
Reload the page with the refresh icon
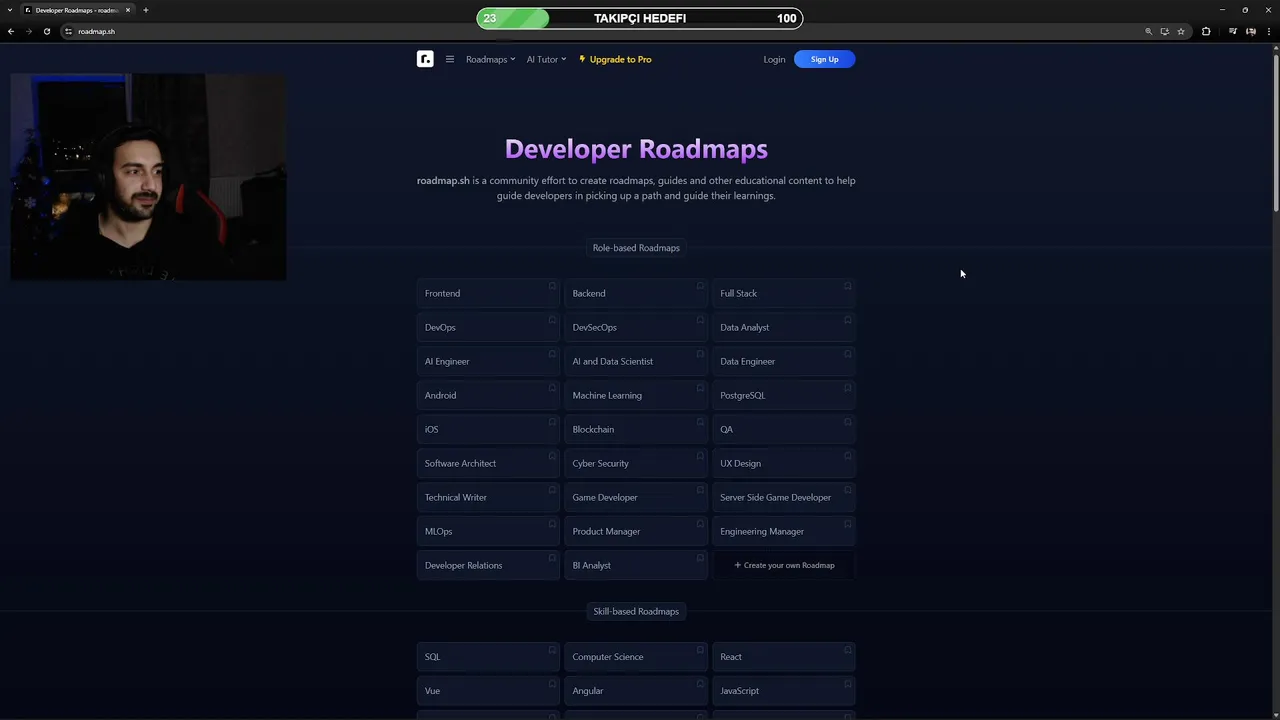click(x=47, y=31)
